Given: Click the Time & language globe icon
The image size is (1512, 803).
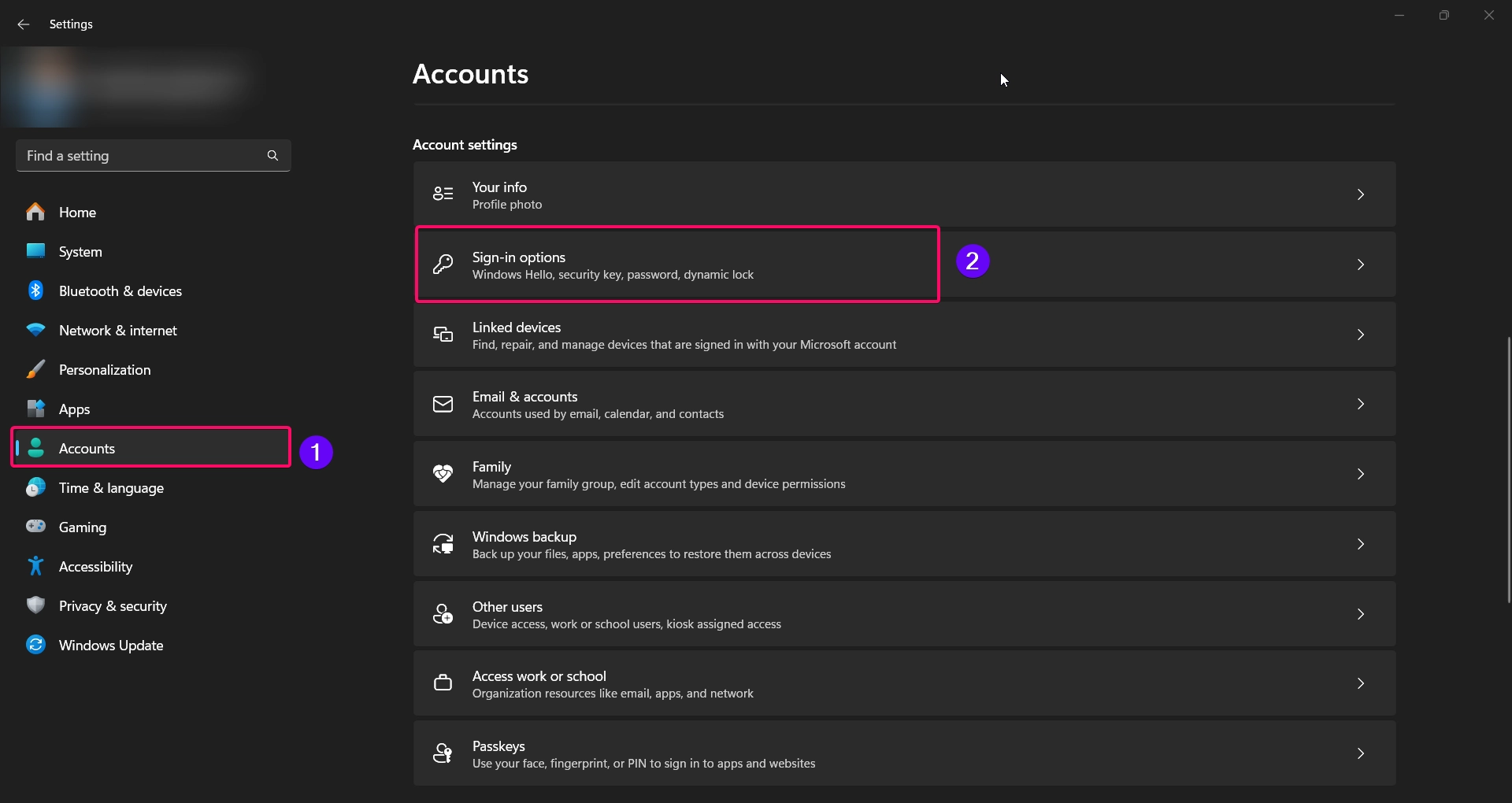Looking at the screenshot, I should [x=35, y=487].
